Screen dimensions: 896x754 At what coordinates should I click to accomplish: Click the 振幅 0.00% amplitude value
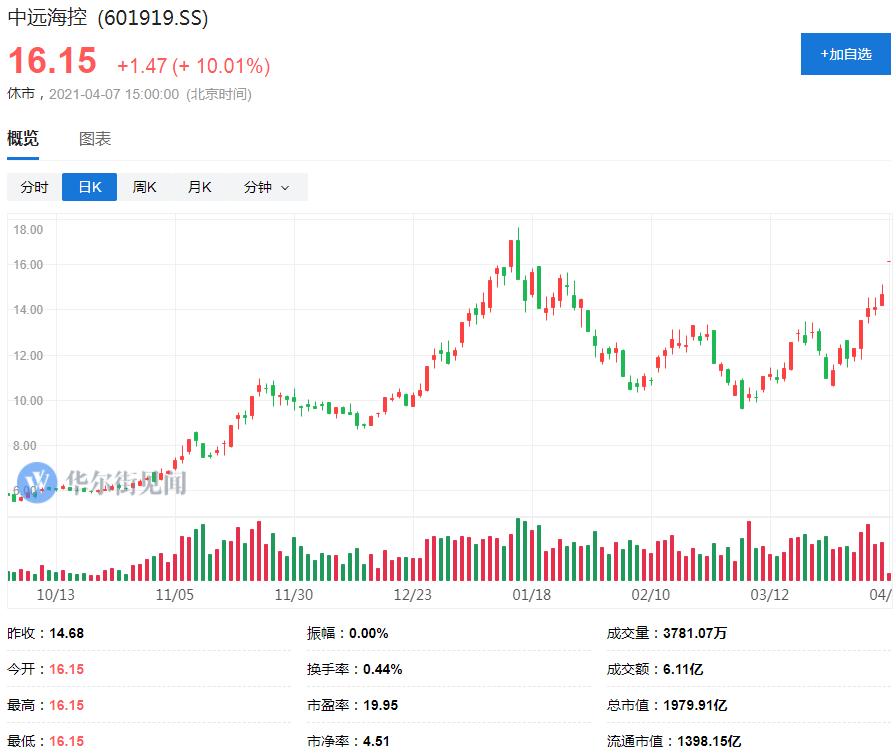coord(369,633)
